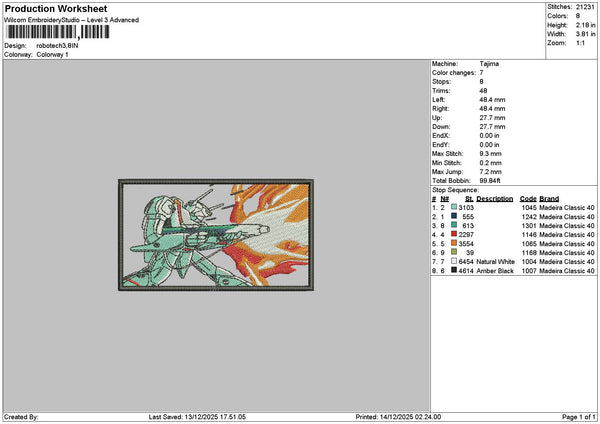Screen dimensions: 600x424
Task: Click thread code '1168' in row 6
Action: tap(529, 253)
